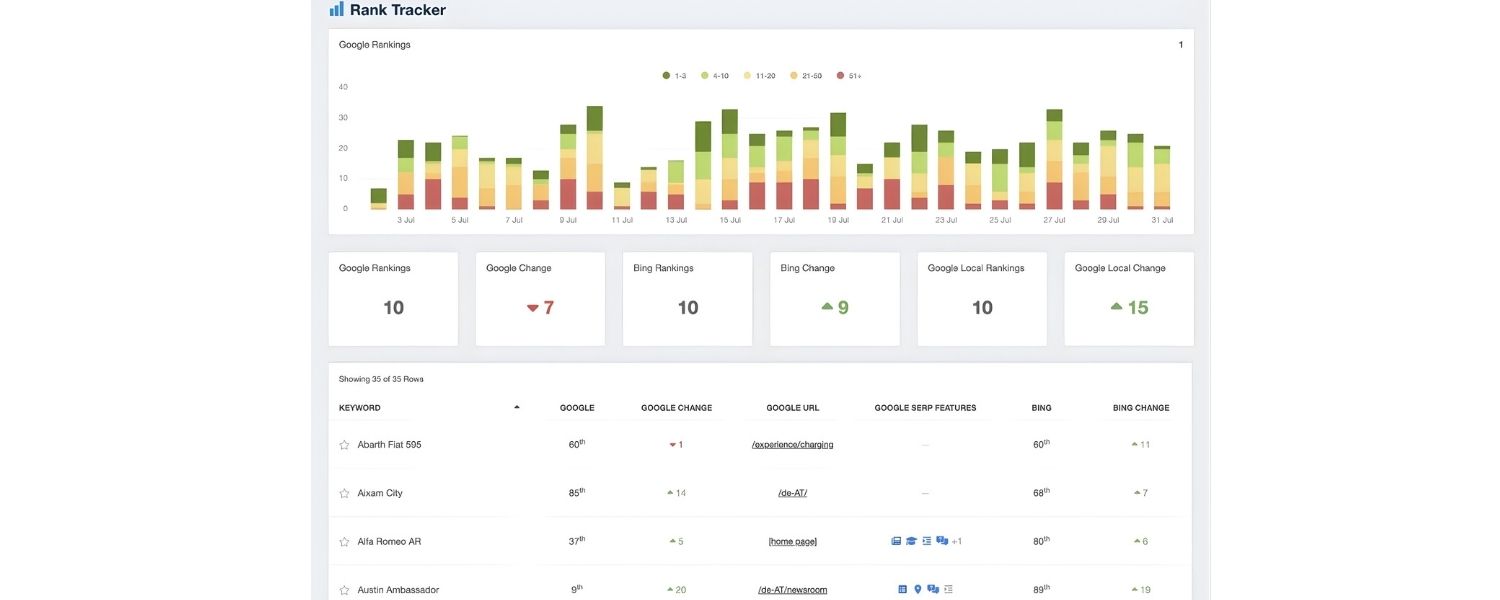Image resolution: width=1500 pixels, height=600 pixels.
Task: Expand the +1 more SERP features indicator
Action: click(956, 541)
